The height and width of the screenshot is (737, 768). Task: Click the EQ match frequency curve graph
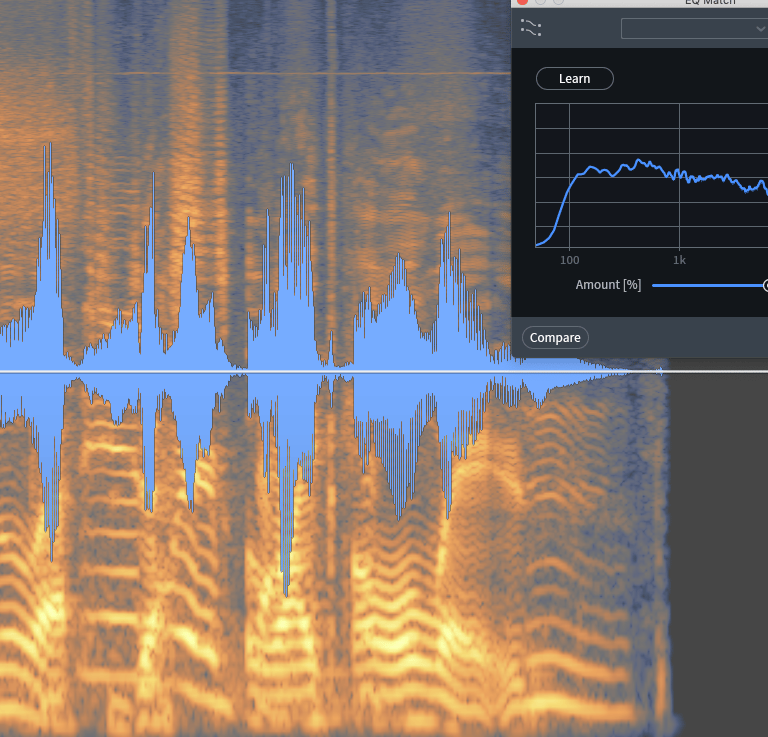[651, 175]
